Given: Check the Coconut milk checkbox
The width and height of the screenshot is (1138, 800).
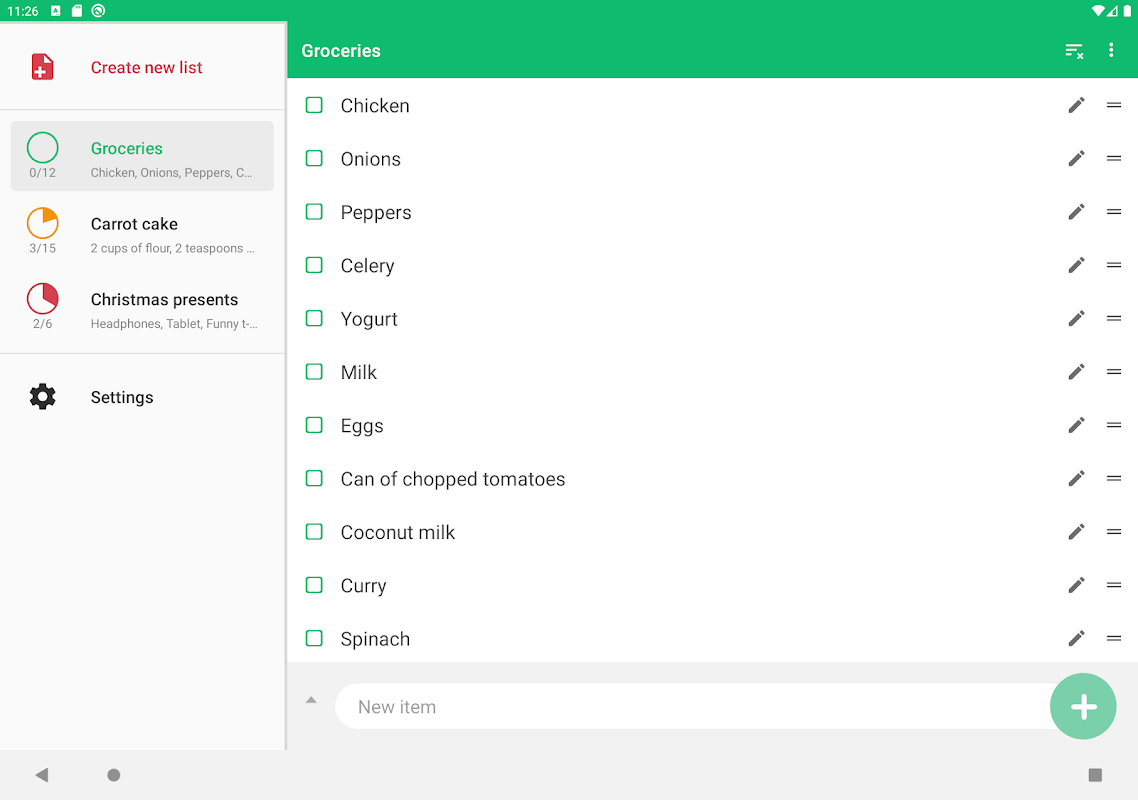Looking at the screenshot, I should pos(314,532).
